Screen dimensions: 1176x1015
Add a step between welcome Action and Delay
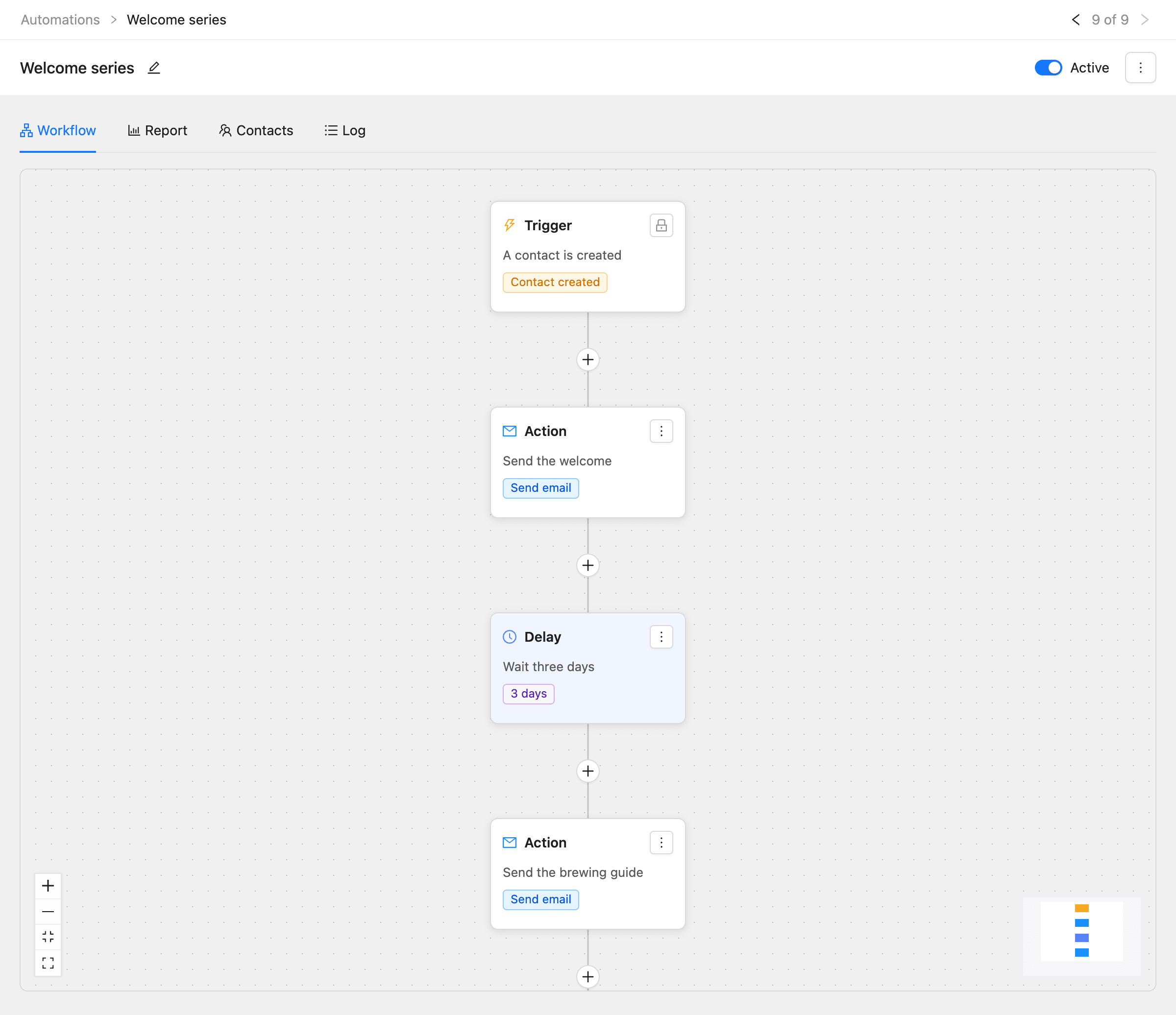pos(588,566)
